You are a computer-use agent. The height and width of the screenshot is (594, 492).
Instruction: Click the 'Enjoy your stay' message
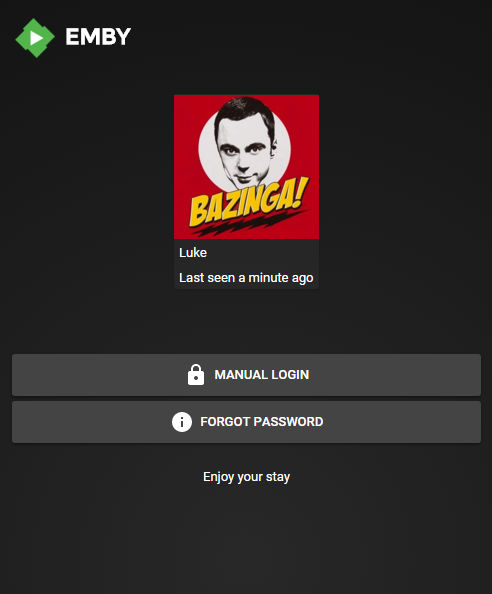[x=246, y=477]
